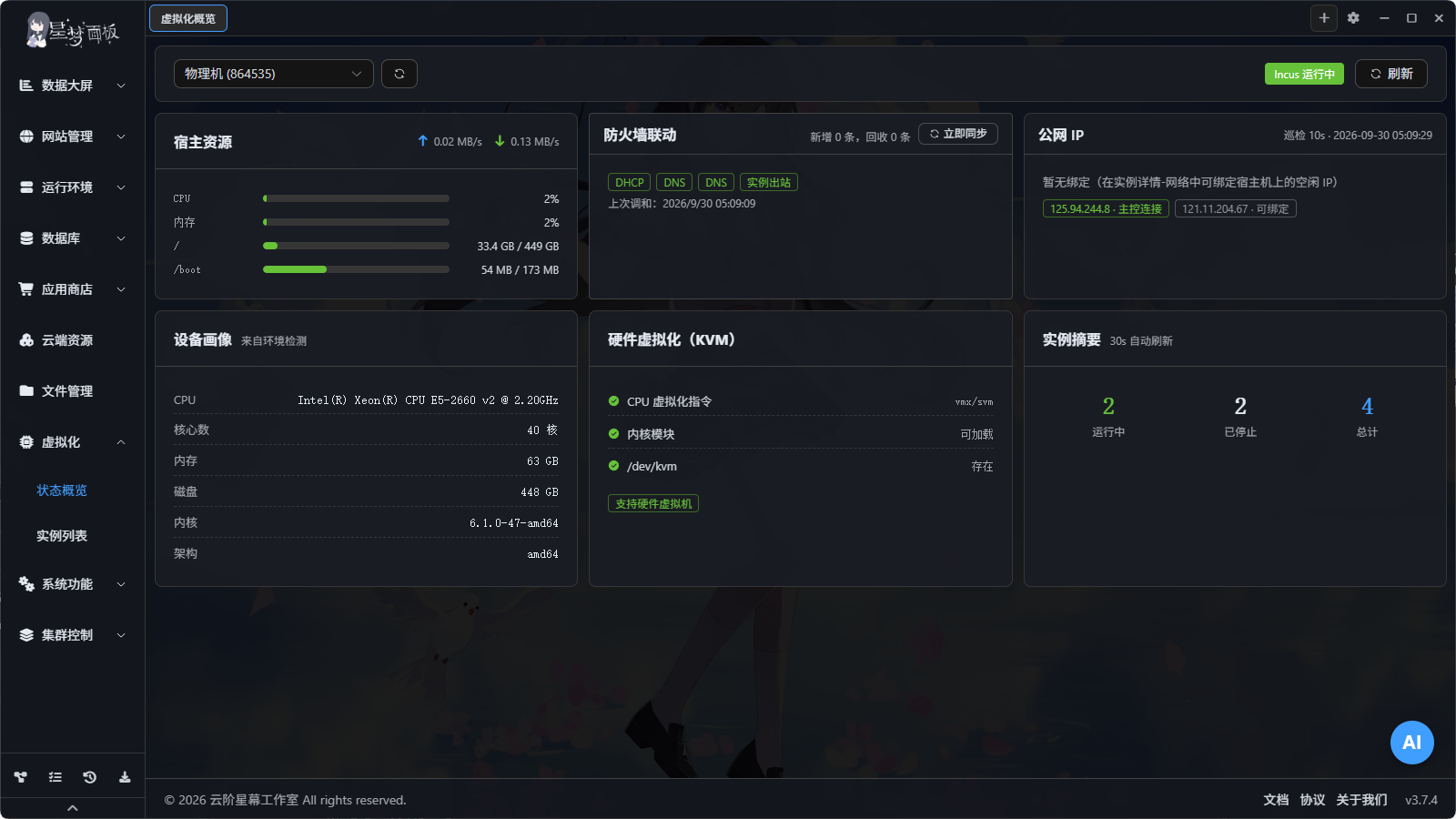
Task: Expand the 数据库 sidebar menu
Action: [73, 238]
